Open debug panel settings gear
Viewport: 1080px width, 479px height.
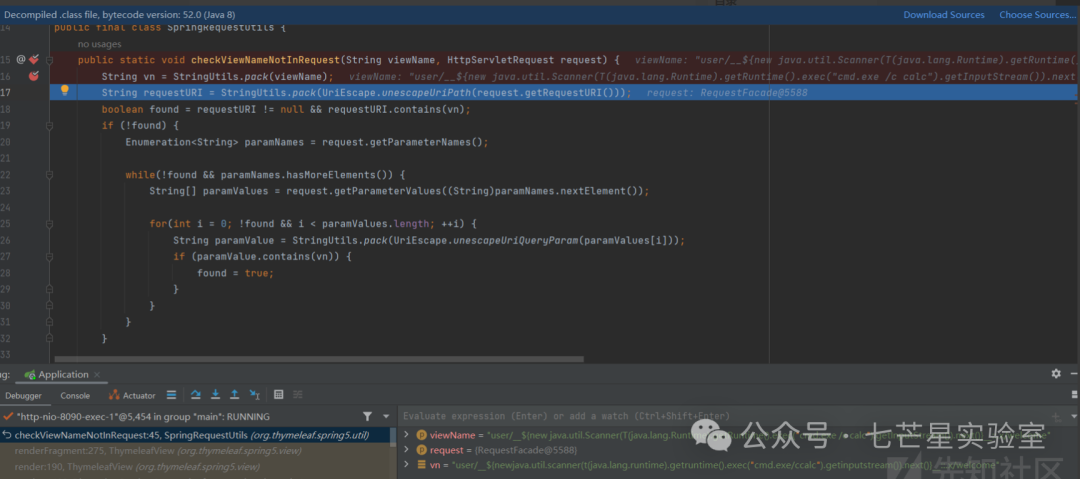1056,374
